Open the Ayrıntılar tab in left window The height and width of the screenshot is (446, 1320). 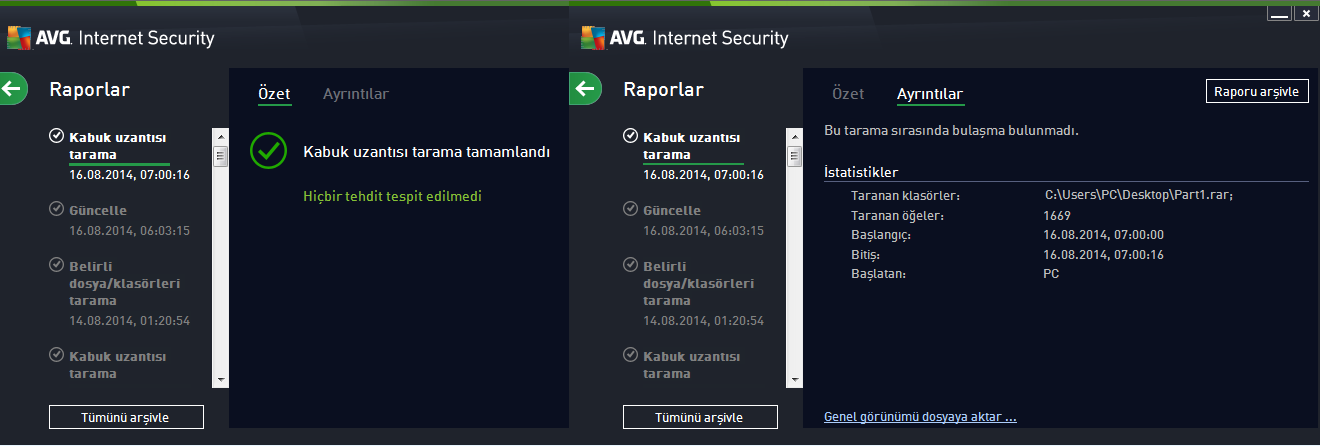(x=356, y=94)
